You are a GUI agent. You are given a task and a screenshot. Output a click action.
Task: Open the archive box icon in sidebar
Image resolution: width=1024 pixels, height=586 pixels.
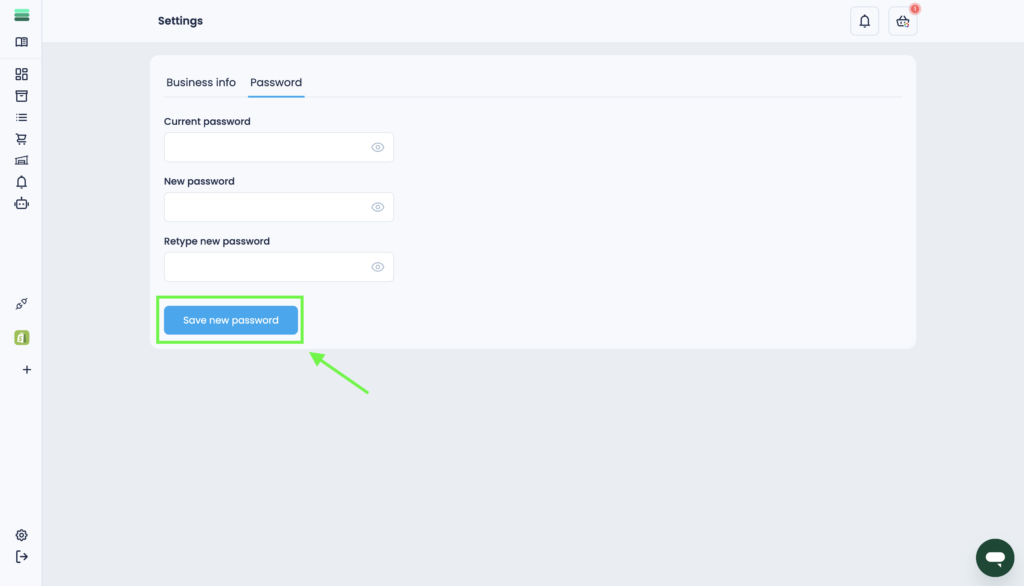point(21,96)
